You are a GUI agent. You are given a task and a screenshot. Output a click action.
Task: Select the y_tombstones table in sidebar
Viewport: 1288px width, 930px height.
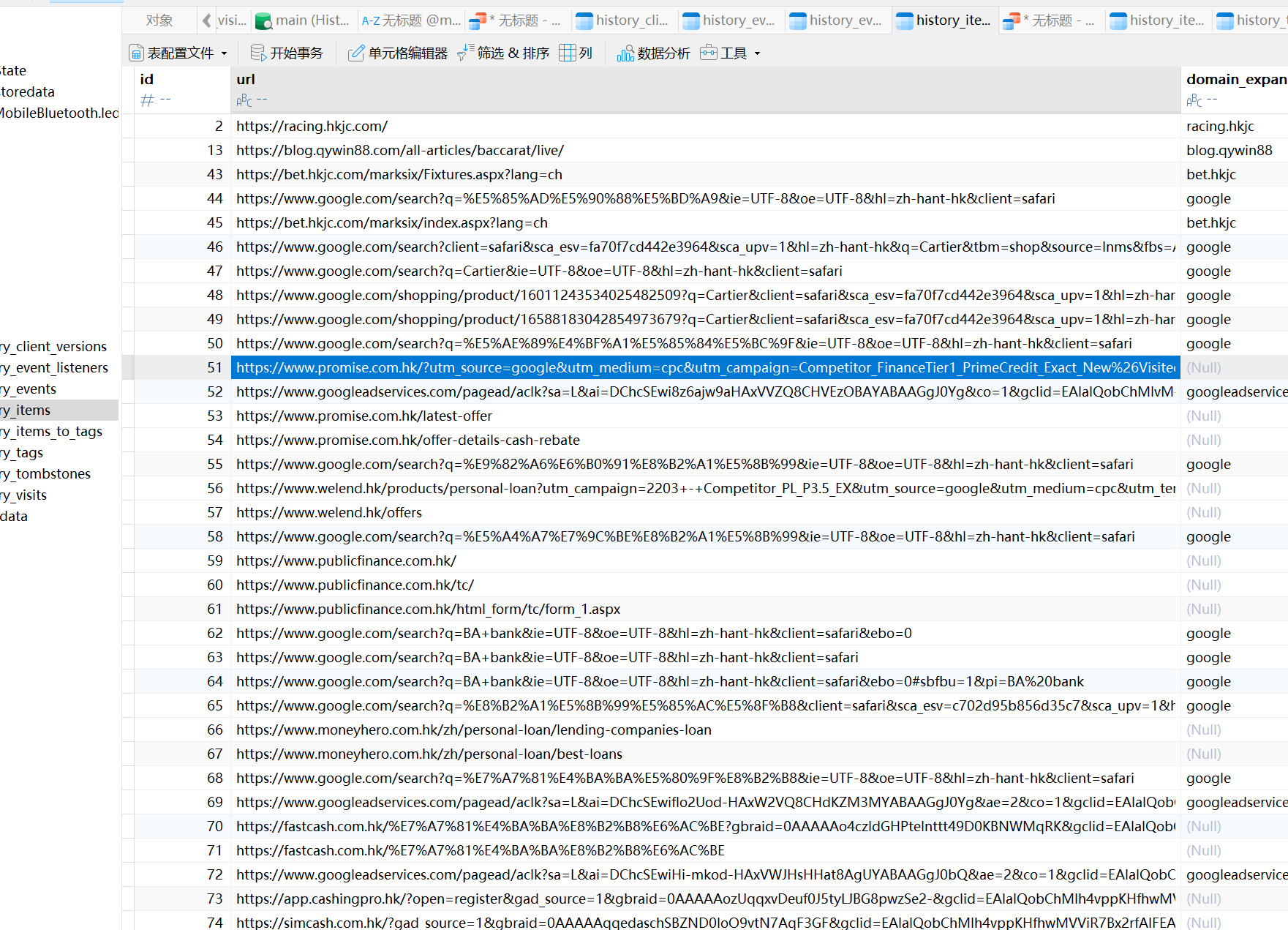point(46,473)
